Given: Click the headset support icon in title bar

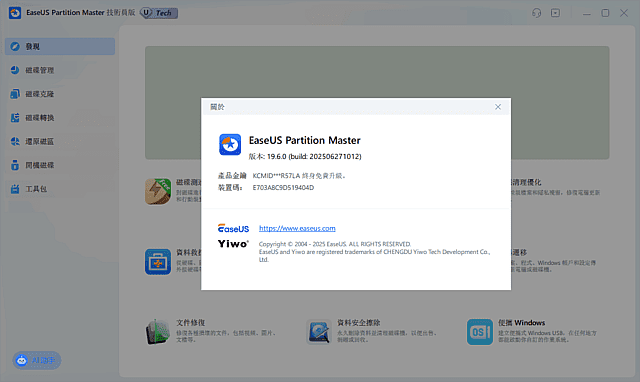Looking at the screenshot, I should pos(536,13).
